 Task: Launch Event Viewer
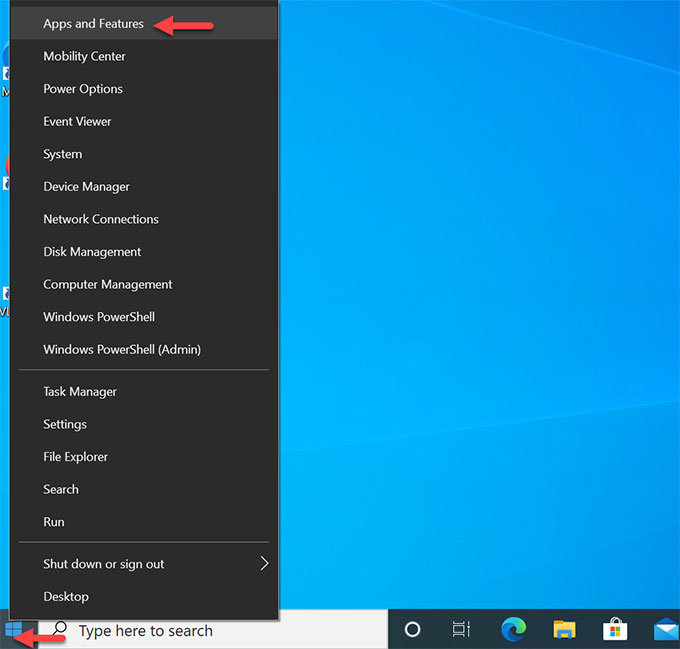tap(144, 121)
